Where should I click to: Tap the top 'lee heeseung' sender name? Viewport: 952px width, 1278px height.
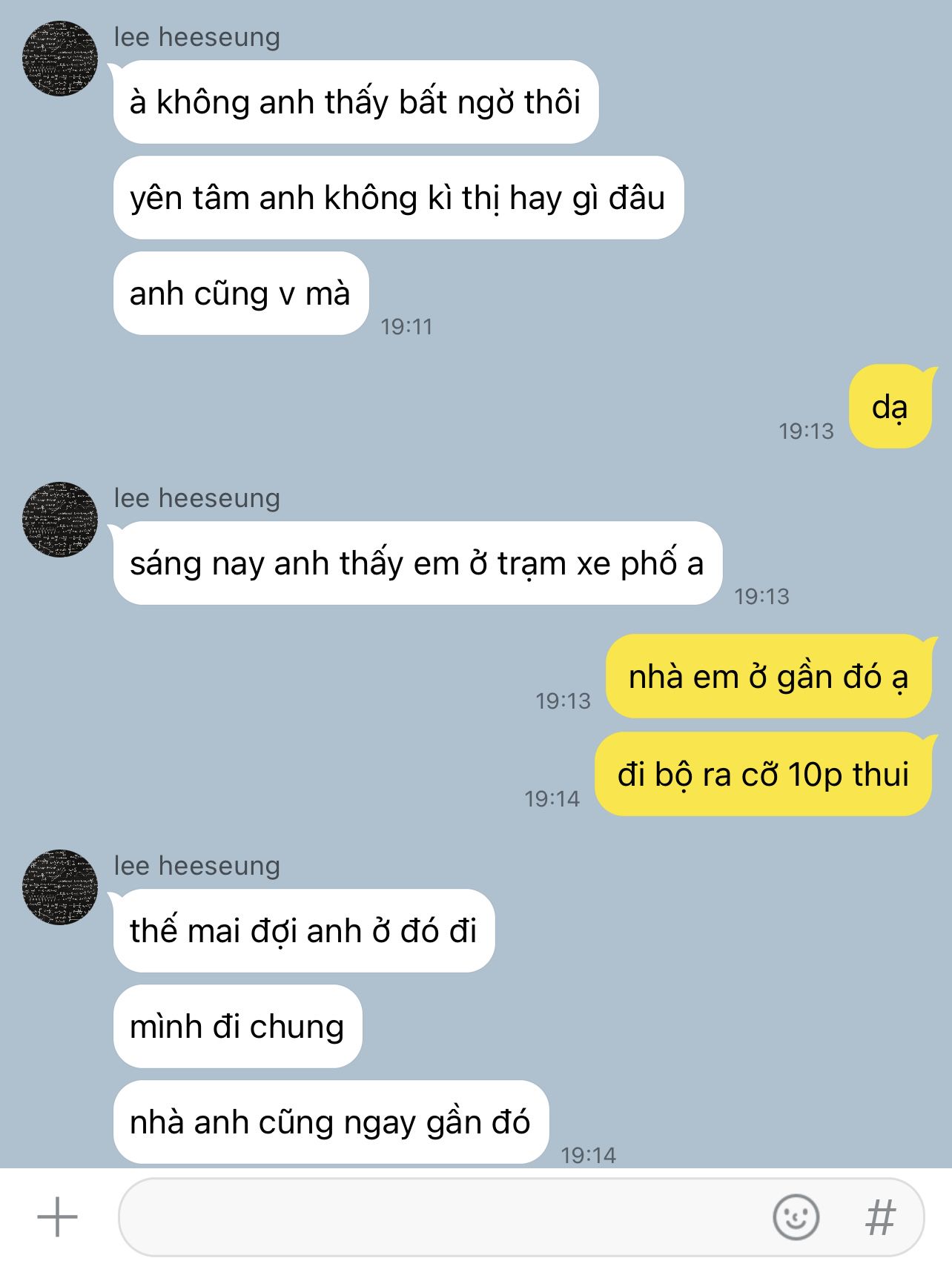[x=196, y=37]
